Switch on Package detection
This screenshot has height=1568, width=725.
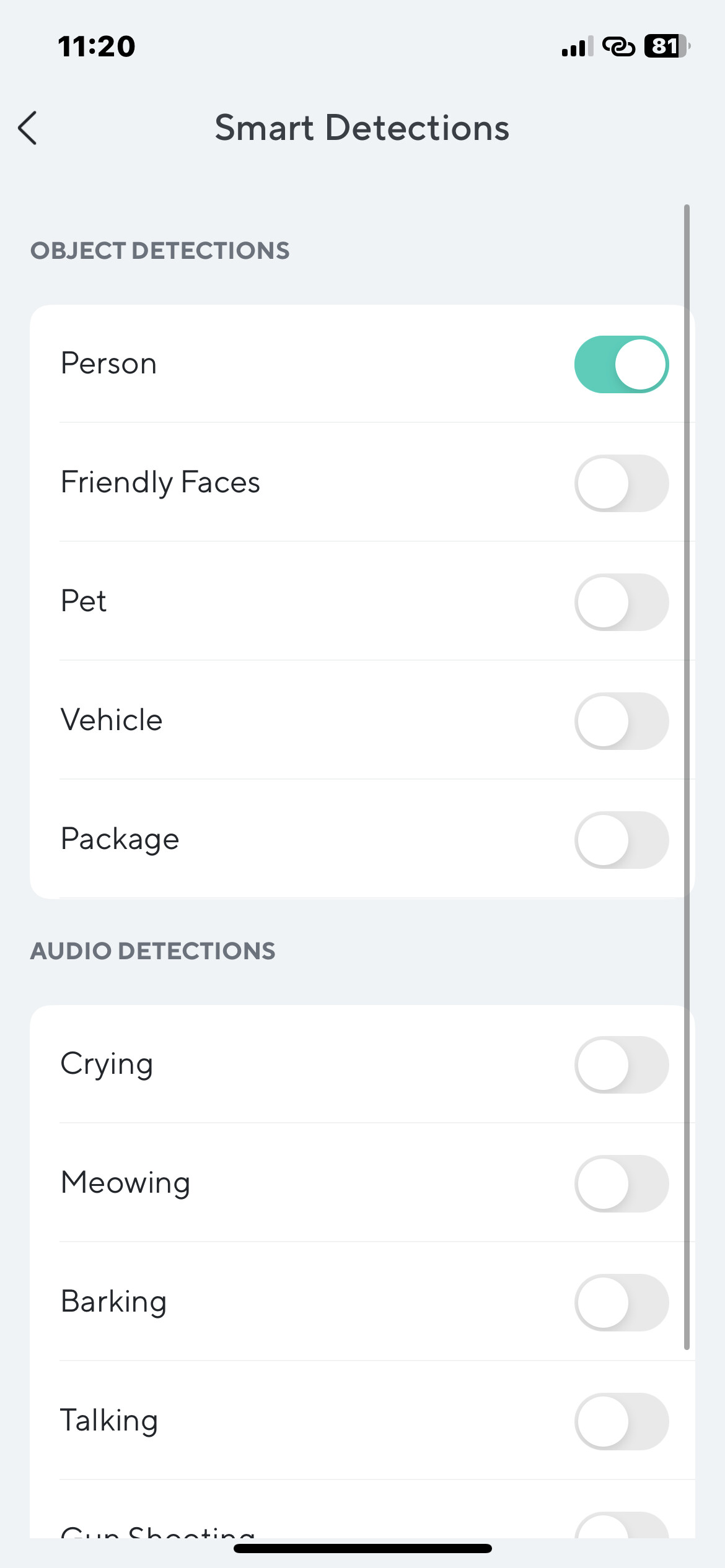(621, 840)
